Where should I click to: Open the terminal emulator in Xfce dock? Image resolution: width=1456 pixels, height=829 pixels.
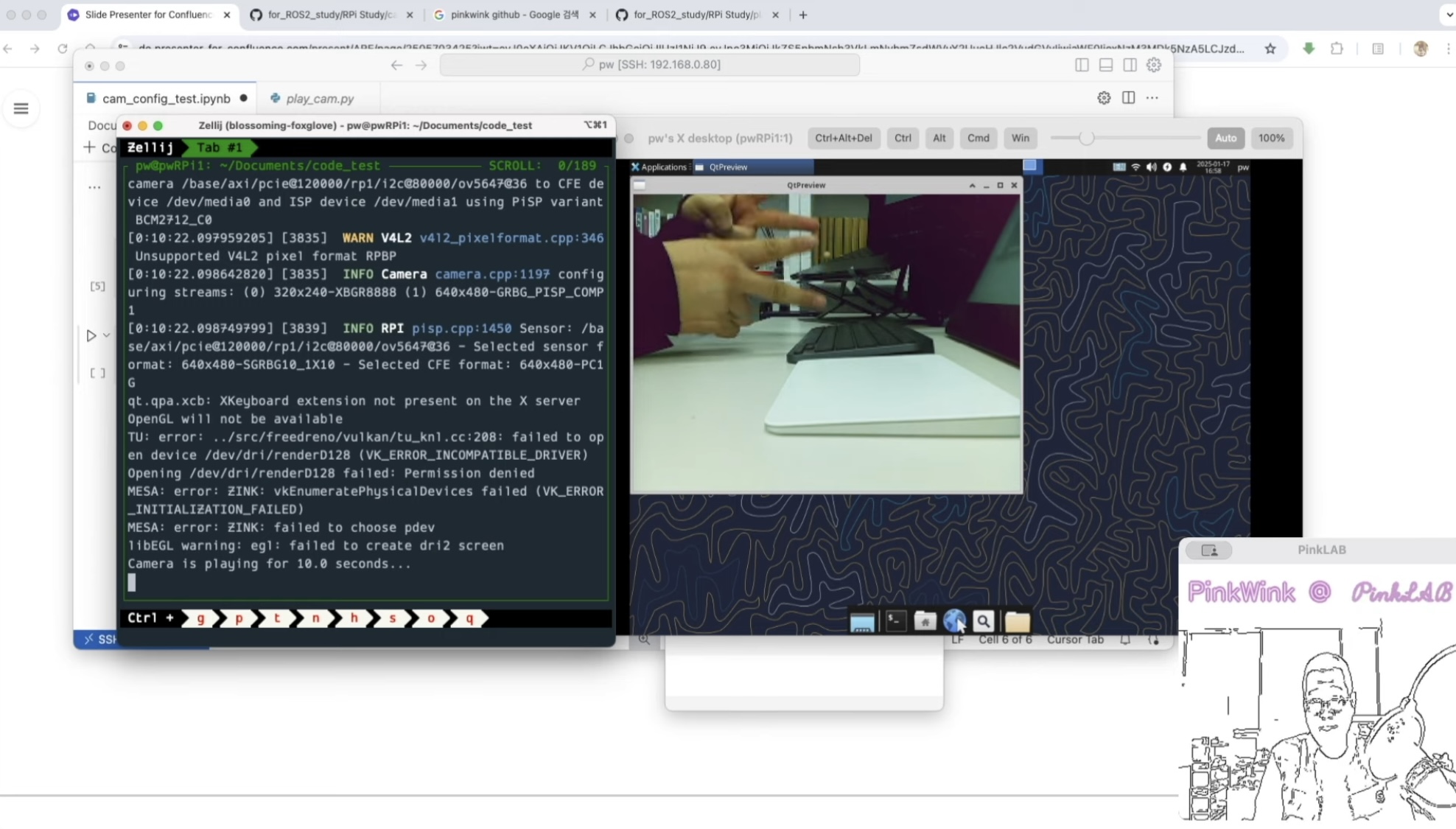895,621
